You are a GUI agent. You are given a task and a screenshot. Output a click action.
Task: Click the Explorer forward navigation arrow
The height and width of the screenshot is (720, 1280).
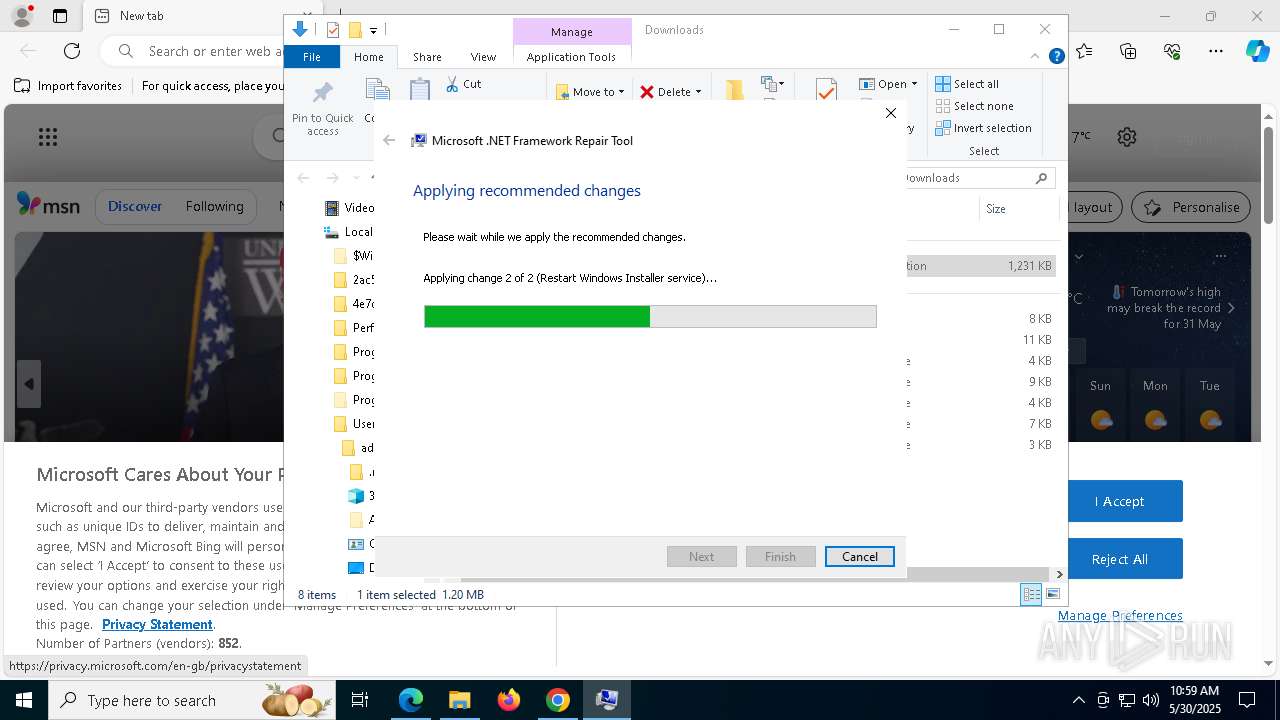click(332, 178)
